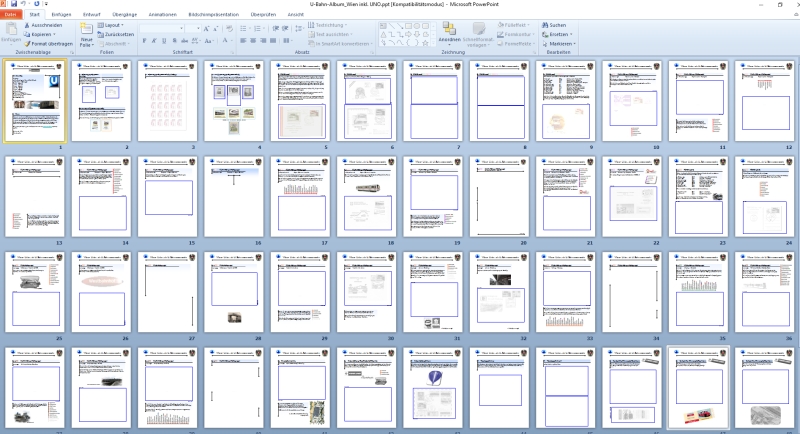This screenshot has width=800, height=434.
Task: Select slide thumbnail number 1
Action: click(35, 100)
